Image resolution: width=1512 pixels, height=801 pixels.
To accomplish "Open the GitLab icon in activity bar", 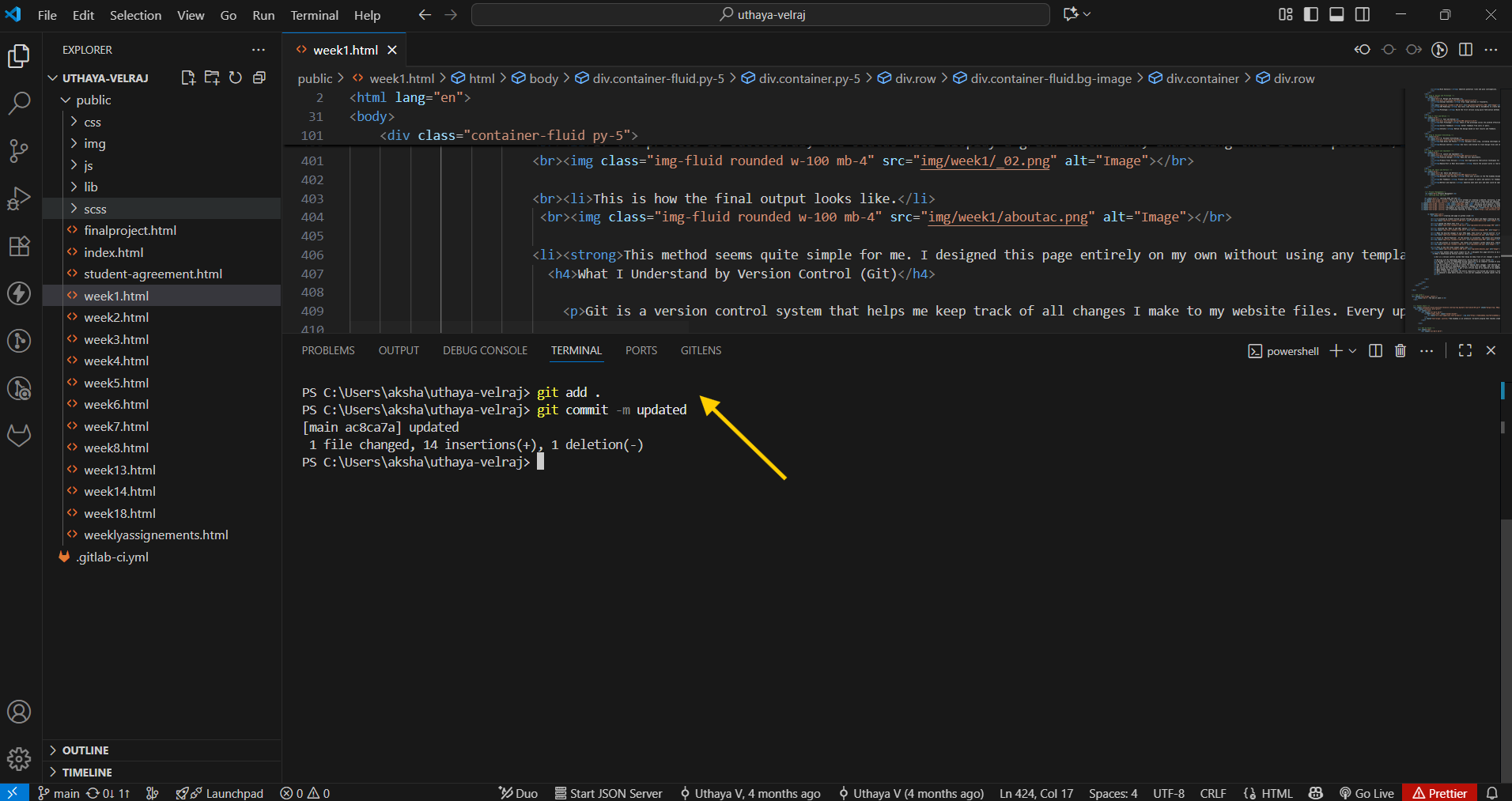I will point(19,436).
